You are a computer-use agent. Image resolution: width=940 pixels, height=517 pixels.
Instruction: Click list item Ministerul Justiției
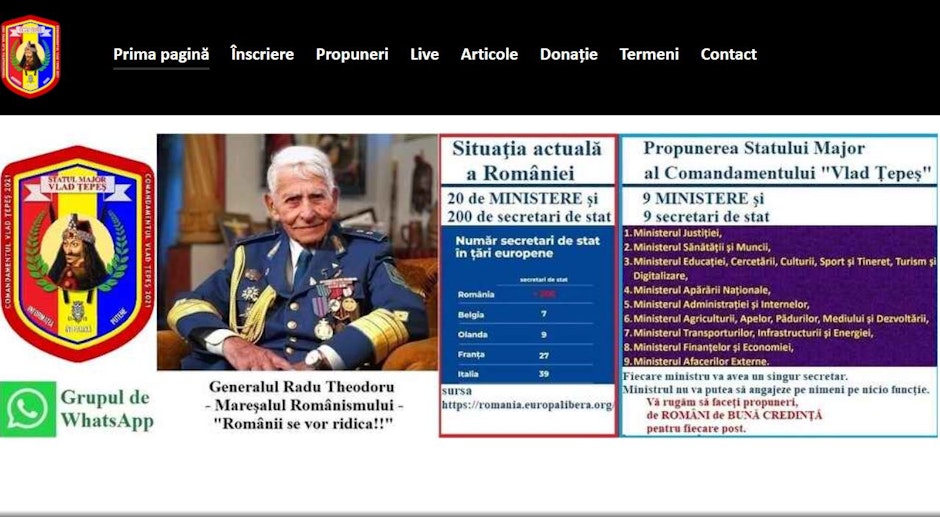click(673, 233)
